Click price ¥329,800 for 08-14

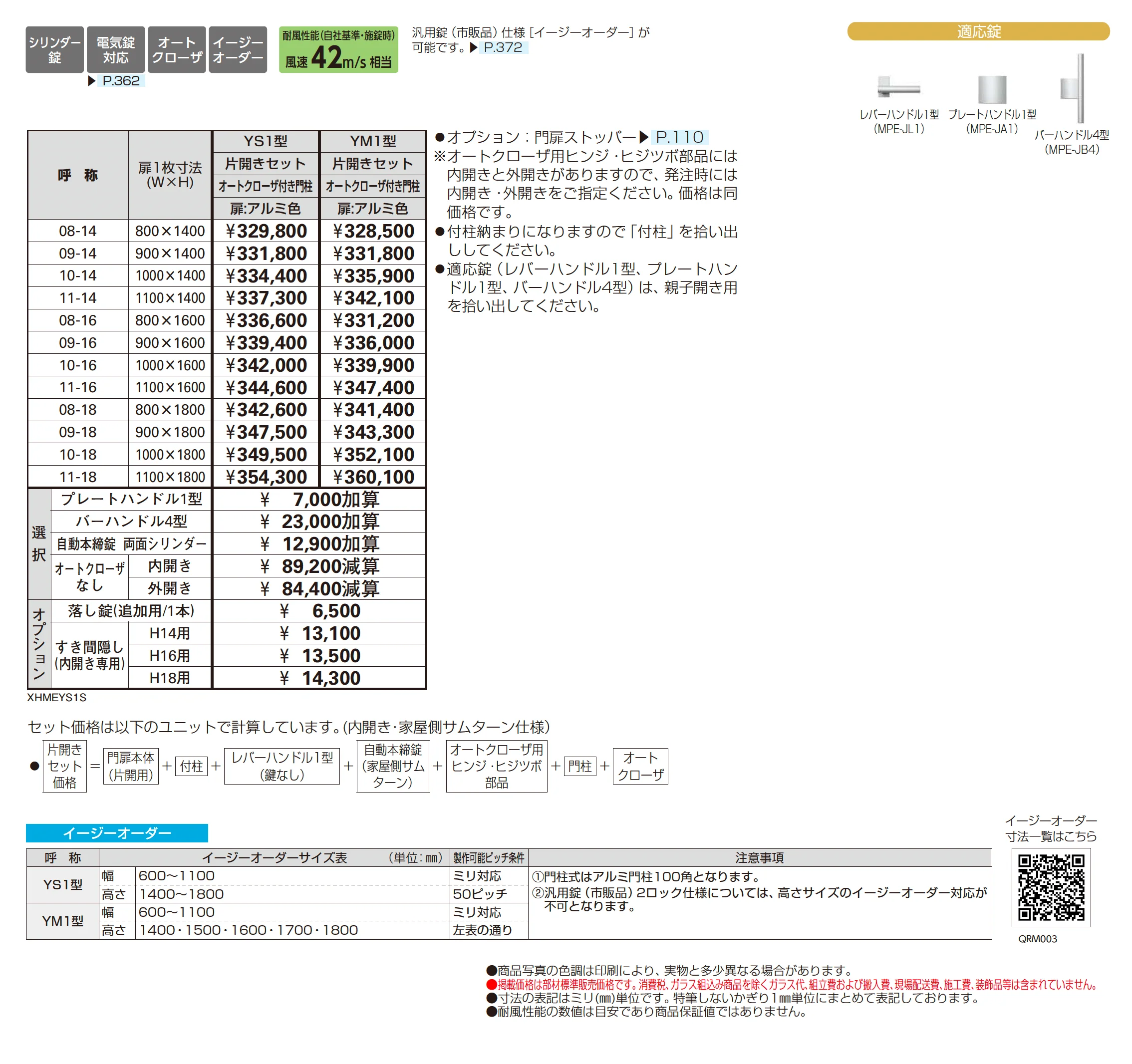[x=266, y=231]
